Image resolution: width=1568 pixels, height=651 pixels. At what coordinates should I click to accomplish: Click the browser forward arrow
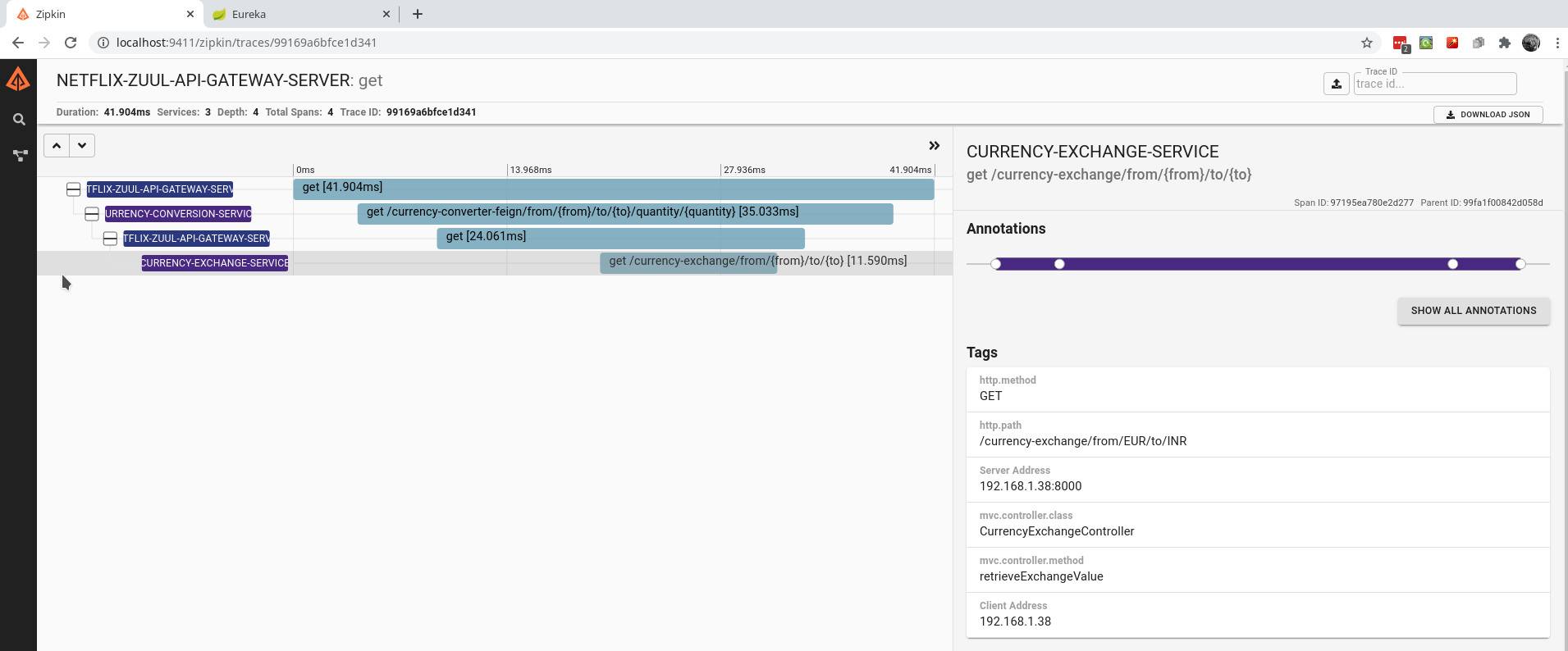click(44, 43)
